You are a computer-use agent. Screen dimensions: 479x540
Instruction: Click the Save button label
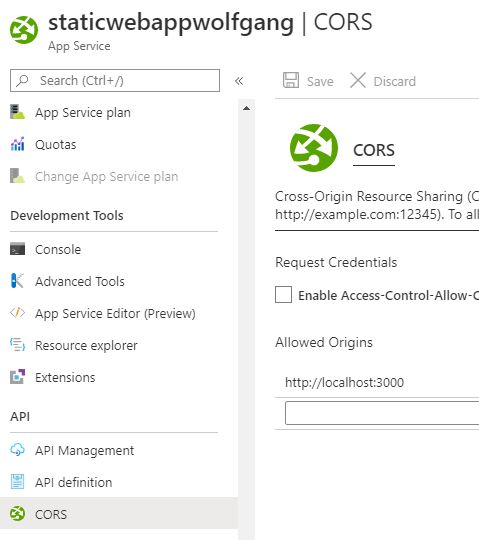(x=320, y=82)
